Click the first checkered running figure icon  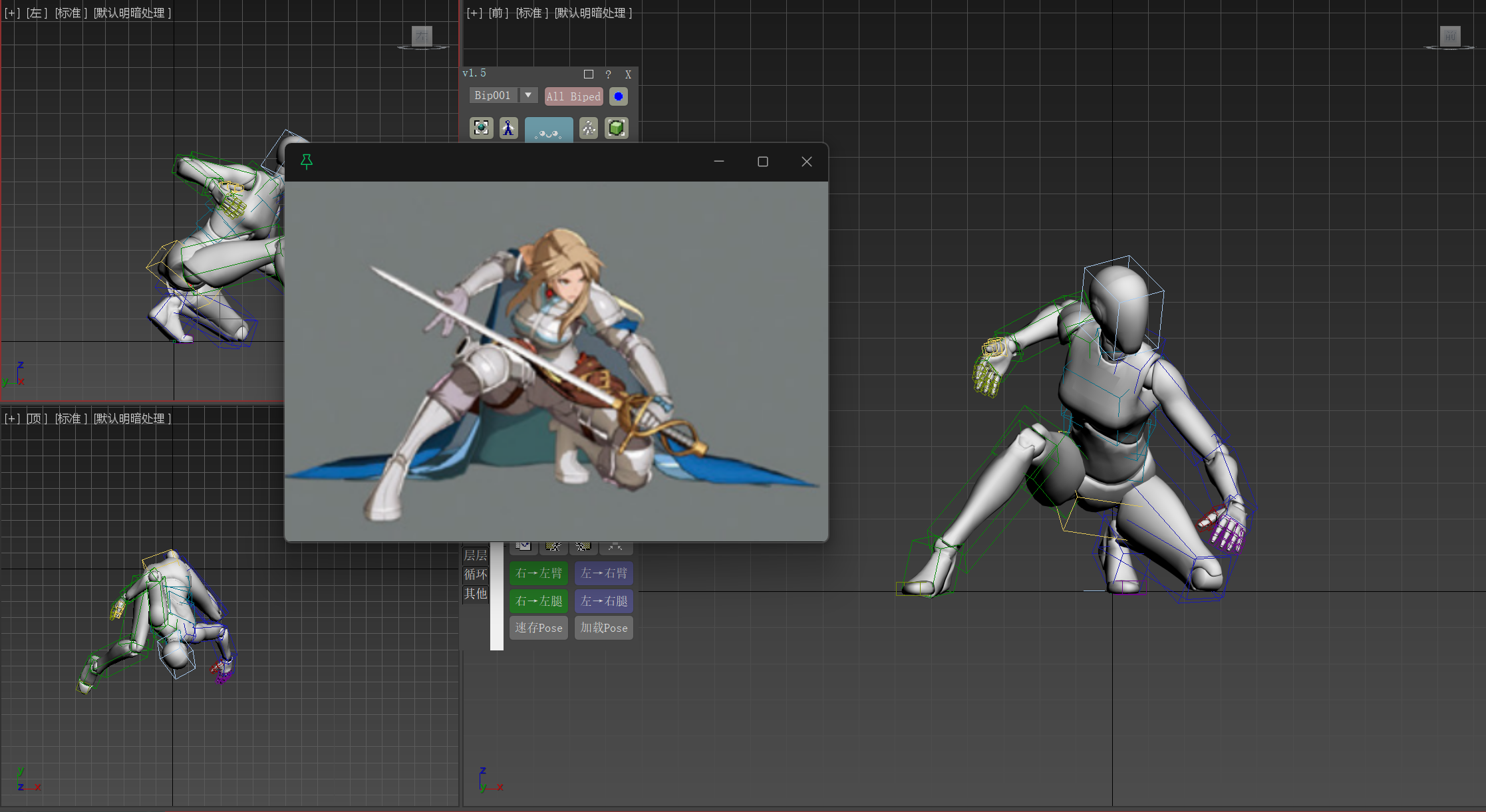(x=553, y=547)
